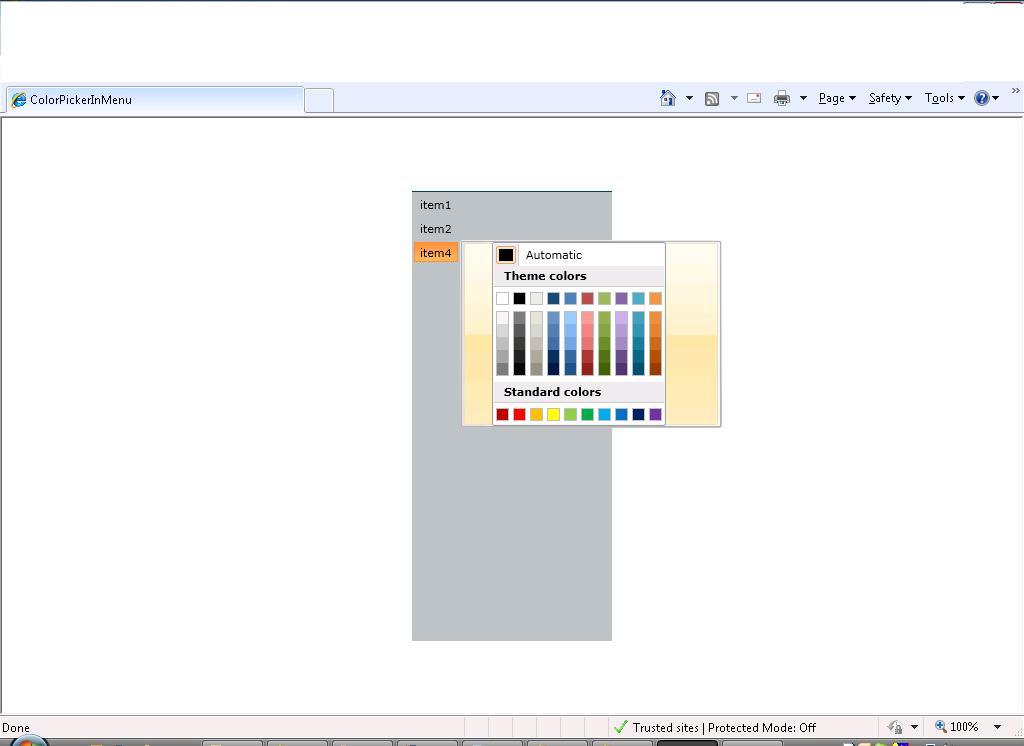Select item1 in the menu
The height and width of the screenshot is (746, 1024).
coord(436,205)
